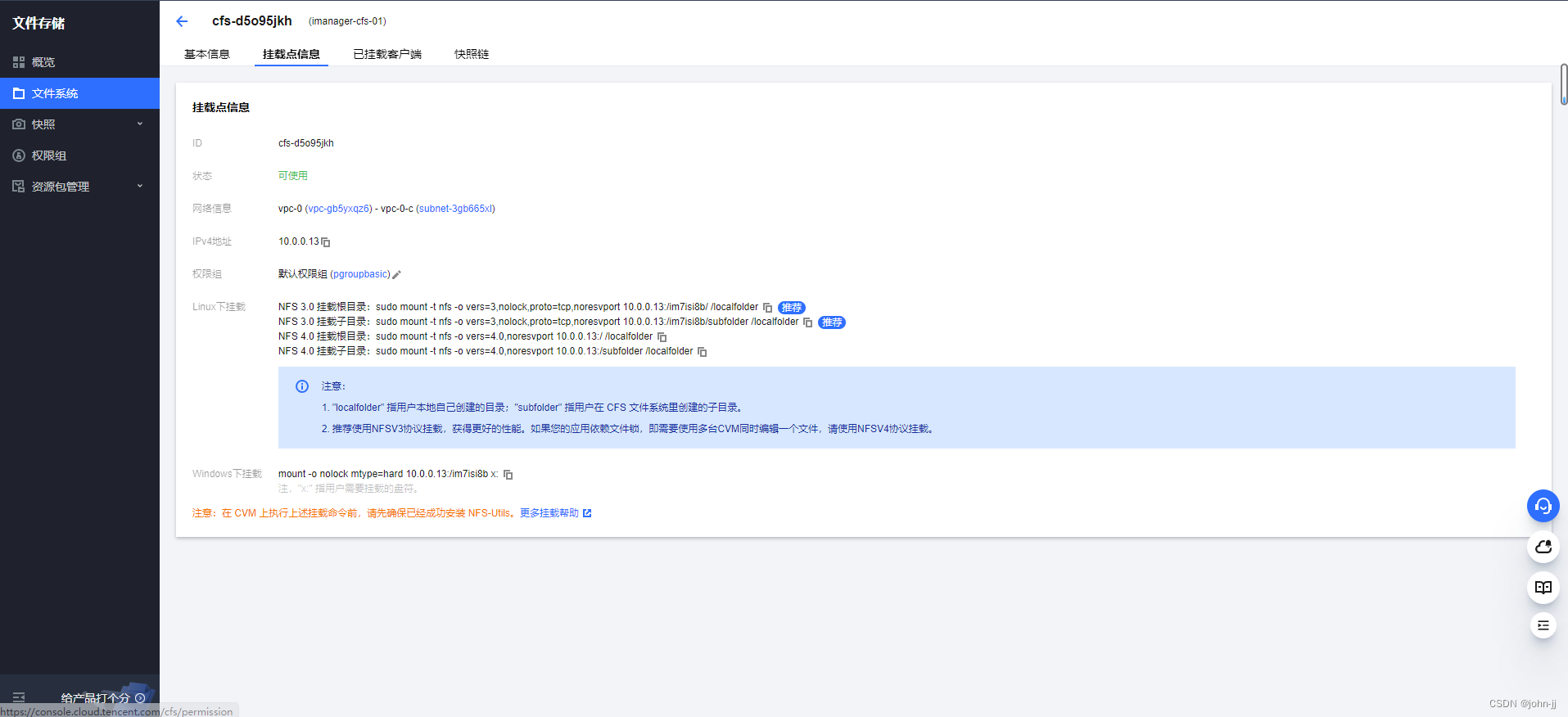1568x717 pixels.
Task: Open the 更多挂载帮助 link
Action: (555, 513)
